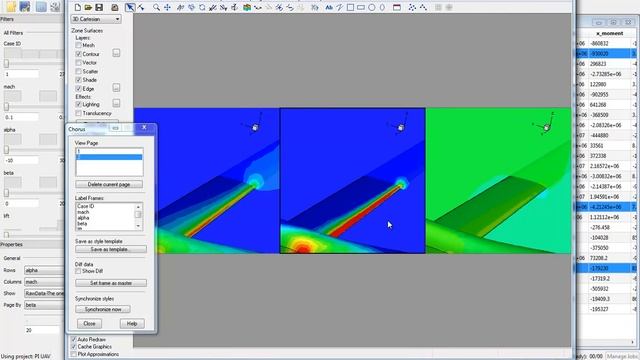The image size is (640, 360).
Task: Select the arrow Selector tool
Action: coord(130,7)
